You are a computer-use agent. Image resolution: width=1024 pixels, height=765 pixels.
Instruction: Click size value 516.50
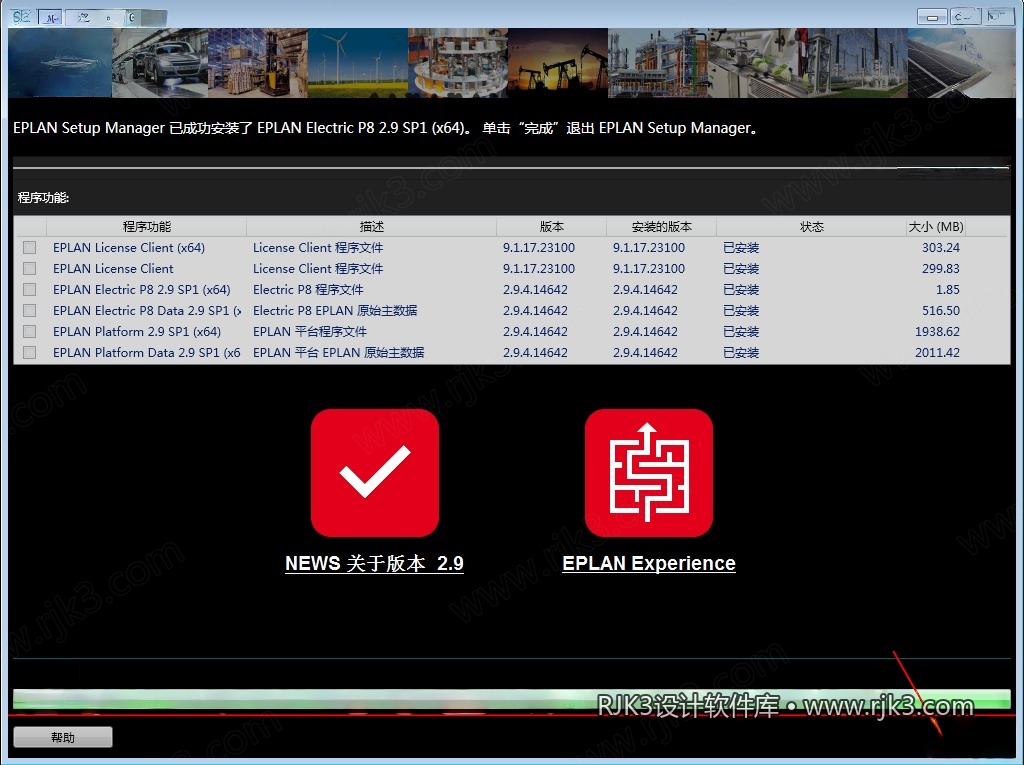(x=940, y=310)
